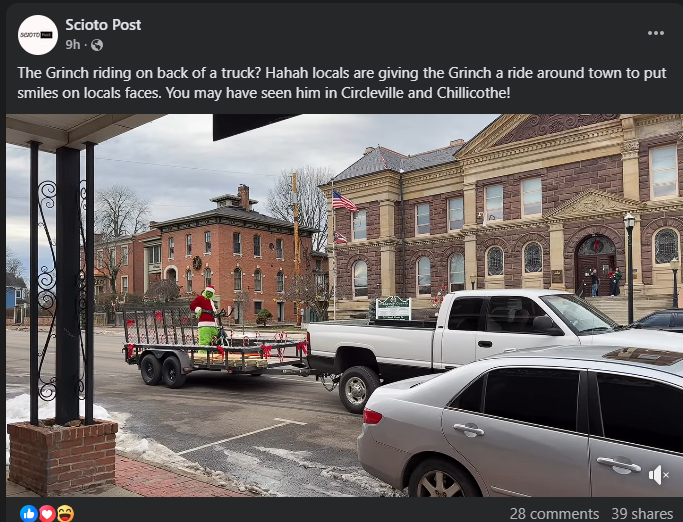Click the Grinch figure in the video

206,317
